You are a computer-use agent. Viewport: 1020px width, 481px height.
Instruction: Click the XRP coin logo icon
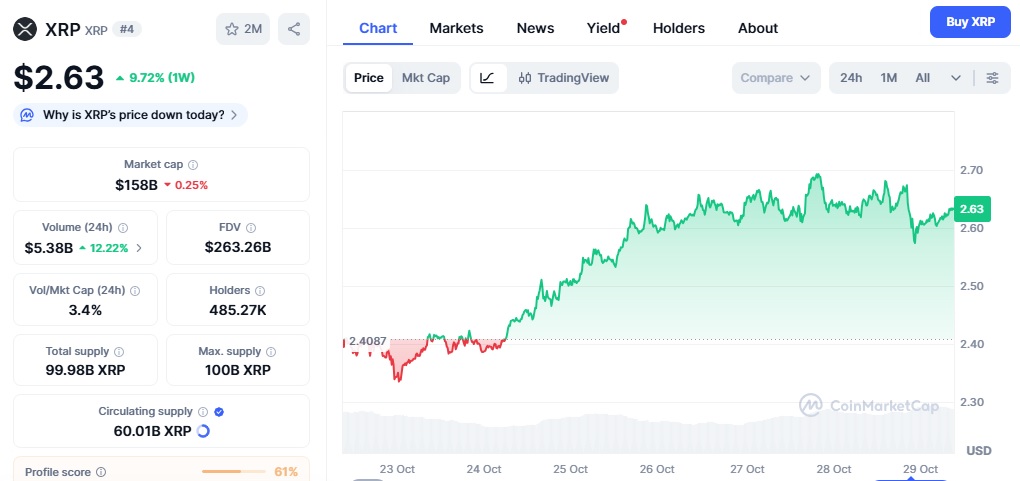click(25, 29)
